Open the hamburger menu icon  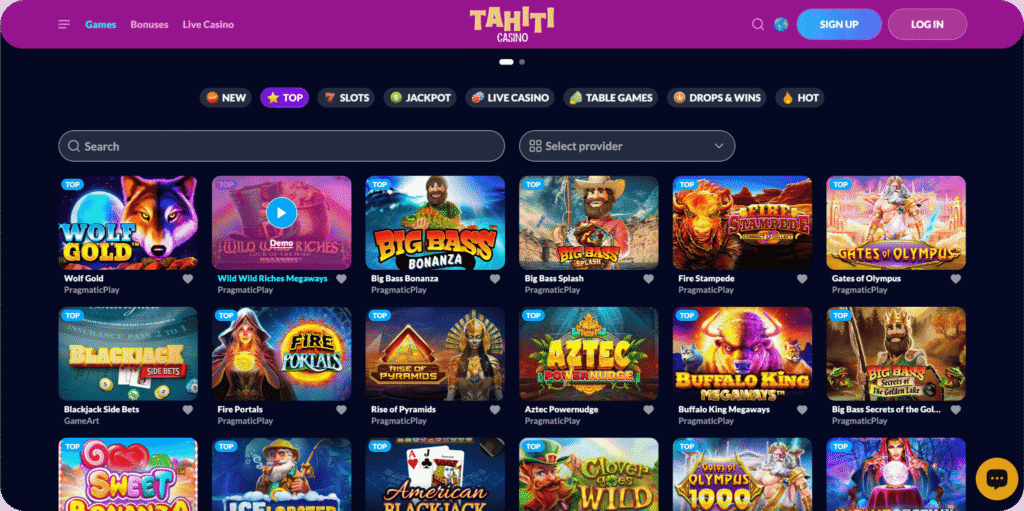(64, 25)
